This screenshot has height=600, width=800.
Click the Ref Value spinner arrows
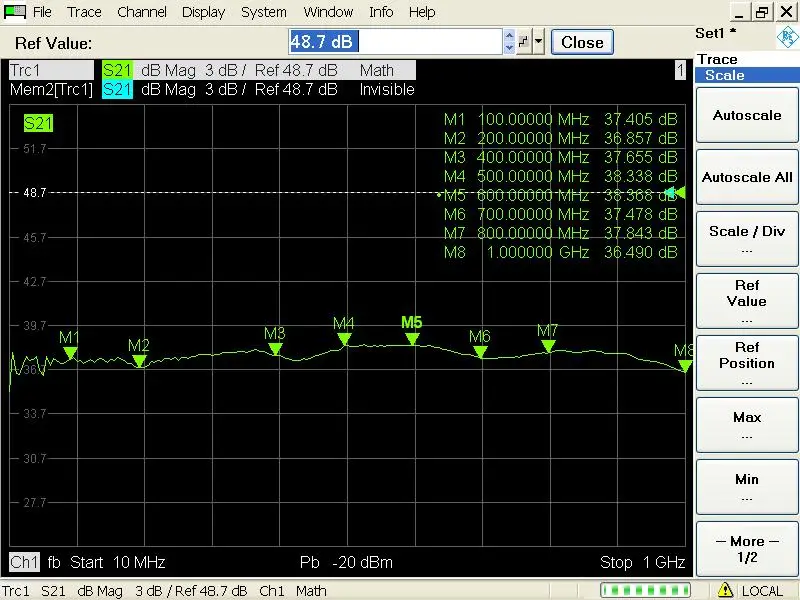[510, 42]
